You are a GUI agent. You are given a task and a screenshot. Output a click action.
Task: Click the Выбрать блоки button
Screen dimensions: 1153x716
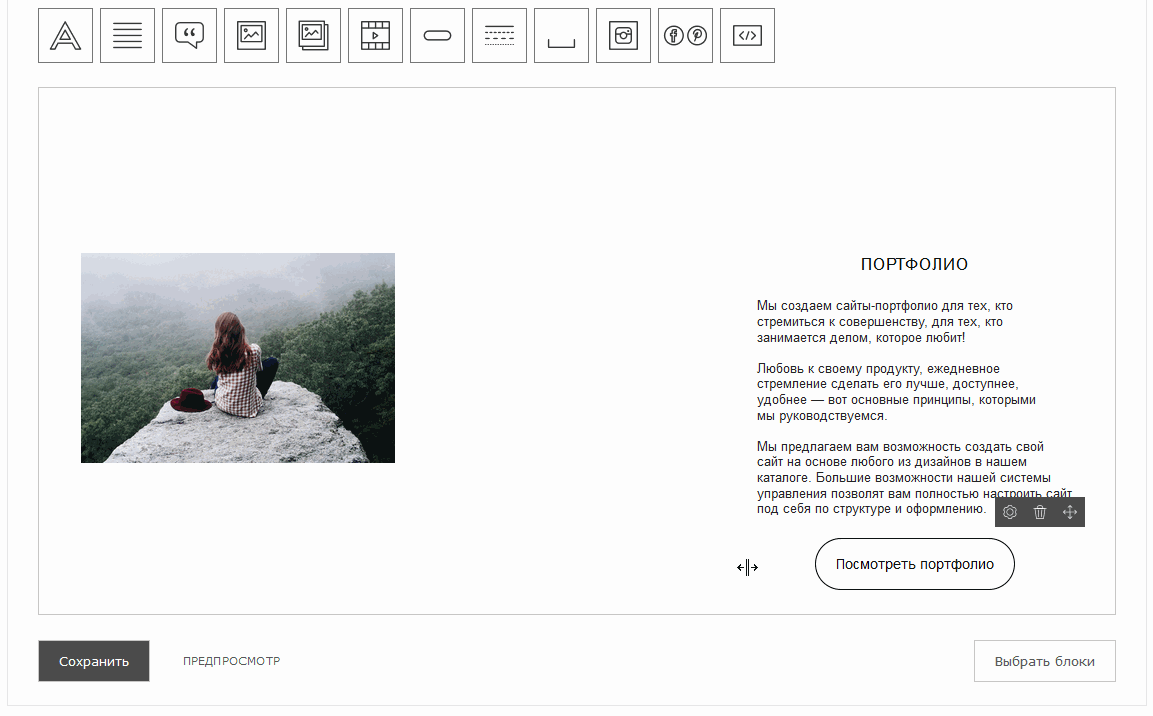[1044, 661]
